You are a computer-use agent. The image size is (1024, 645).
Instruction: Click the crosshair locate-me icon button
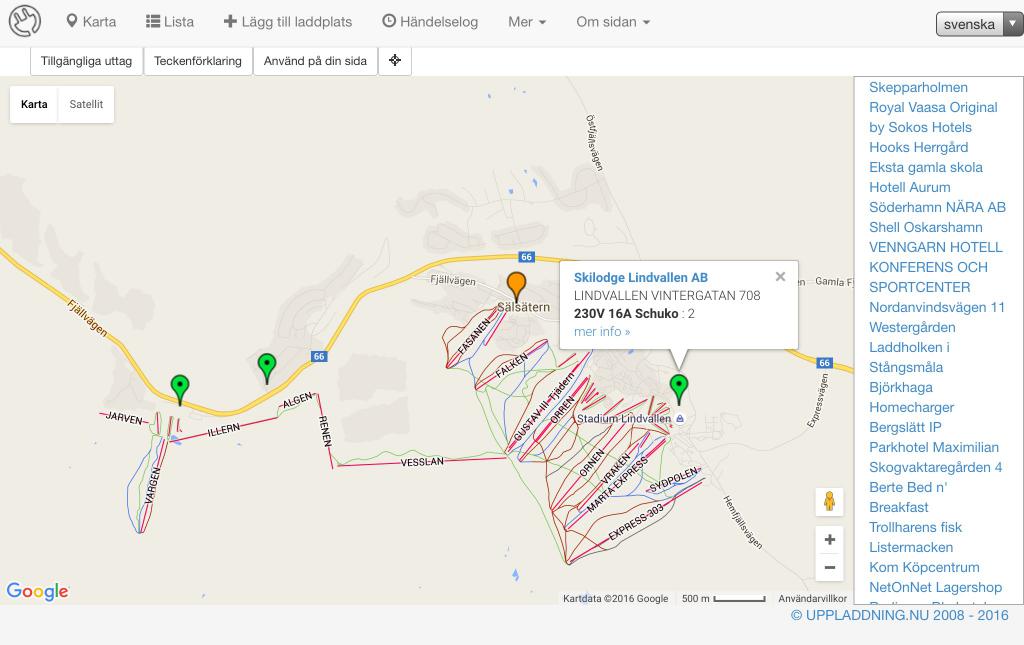[x=395, y=61]
